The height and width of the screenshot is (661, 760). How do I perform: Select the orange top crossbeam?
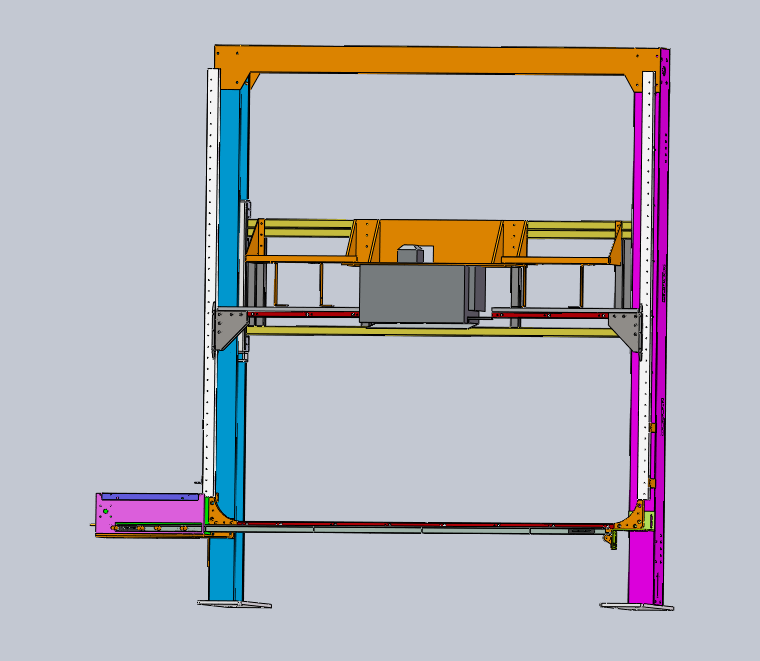440,60
